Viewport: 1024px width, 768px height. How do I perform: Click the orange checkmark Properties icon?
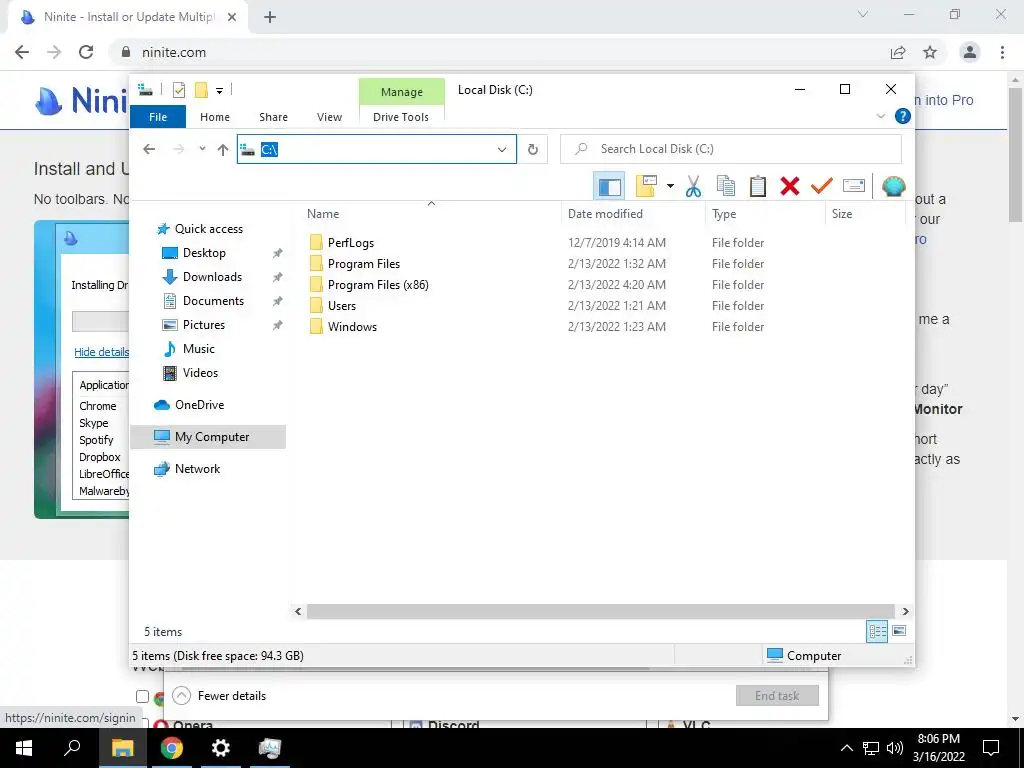click(x=822, y=187)
